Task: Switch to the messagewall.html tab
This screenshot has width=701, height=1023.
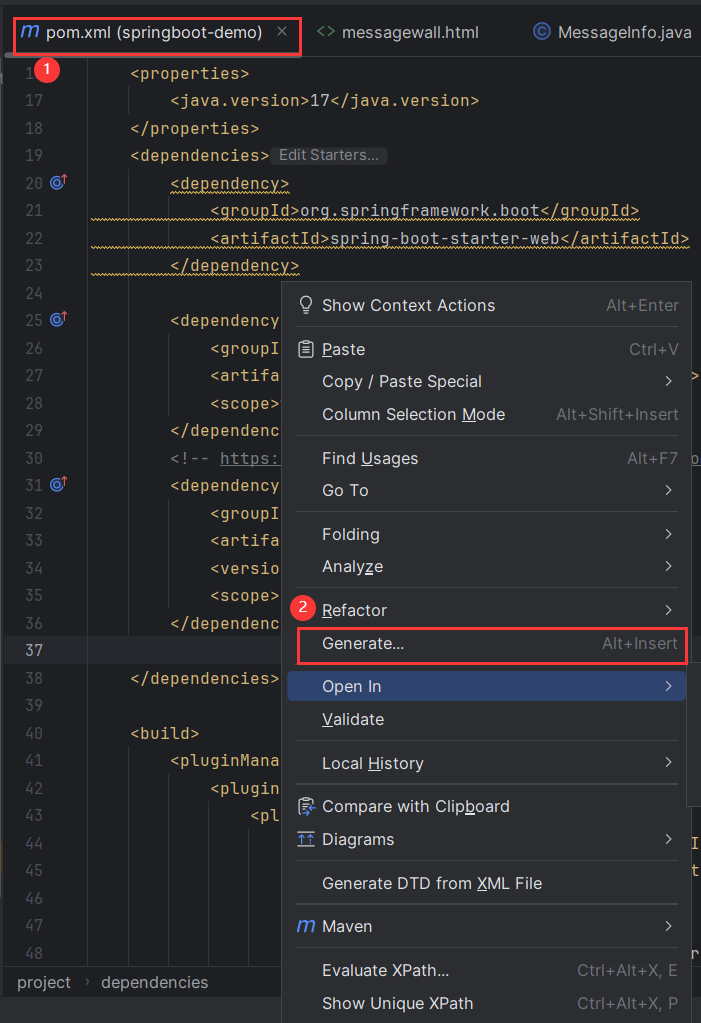Action: (397, 32)
